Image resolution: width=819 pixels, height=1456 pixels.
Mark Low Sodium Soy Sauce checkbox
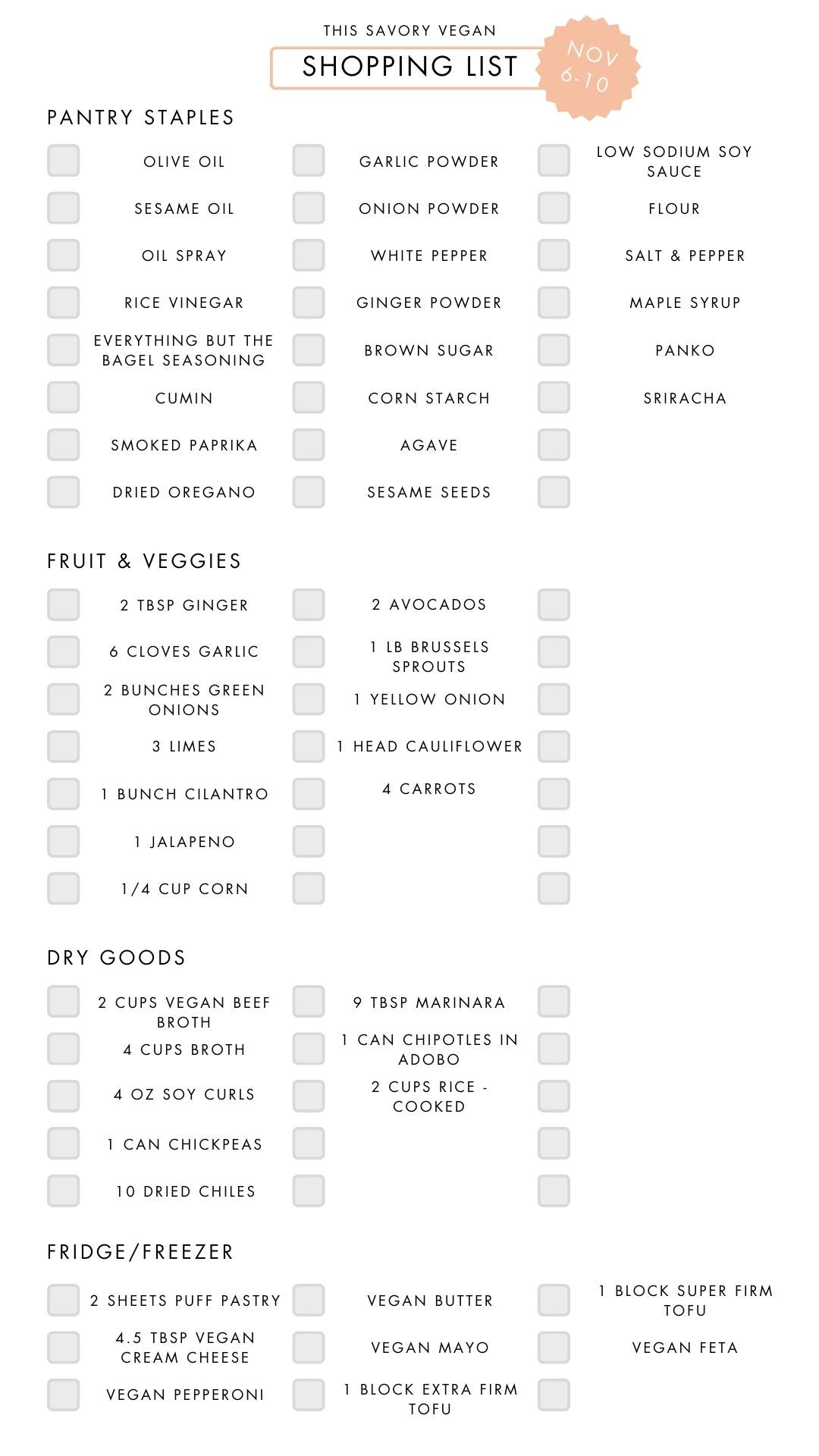pos(554,161)
